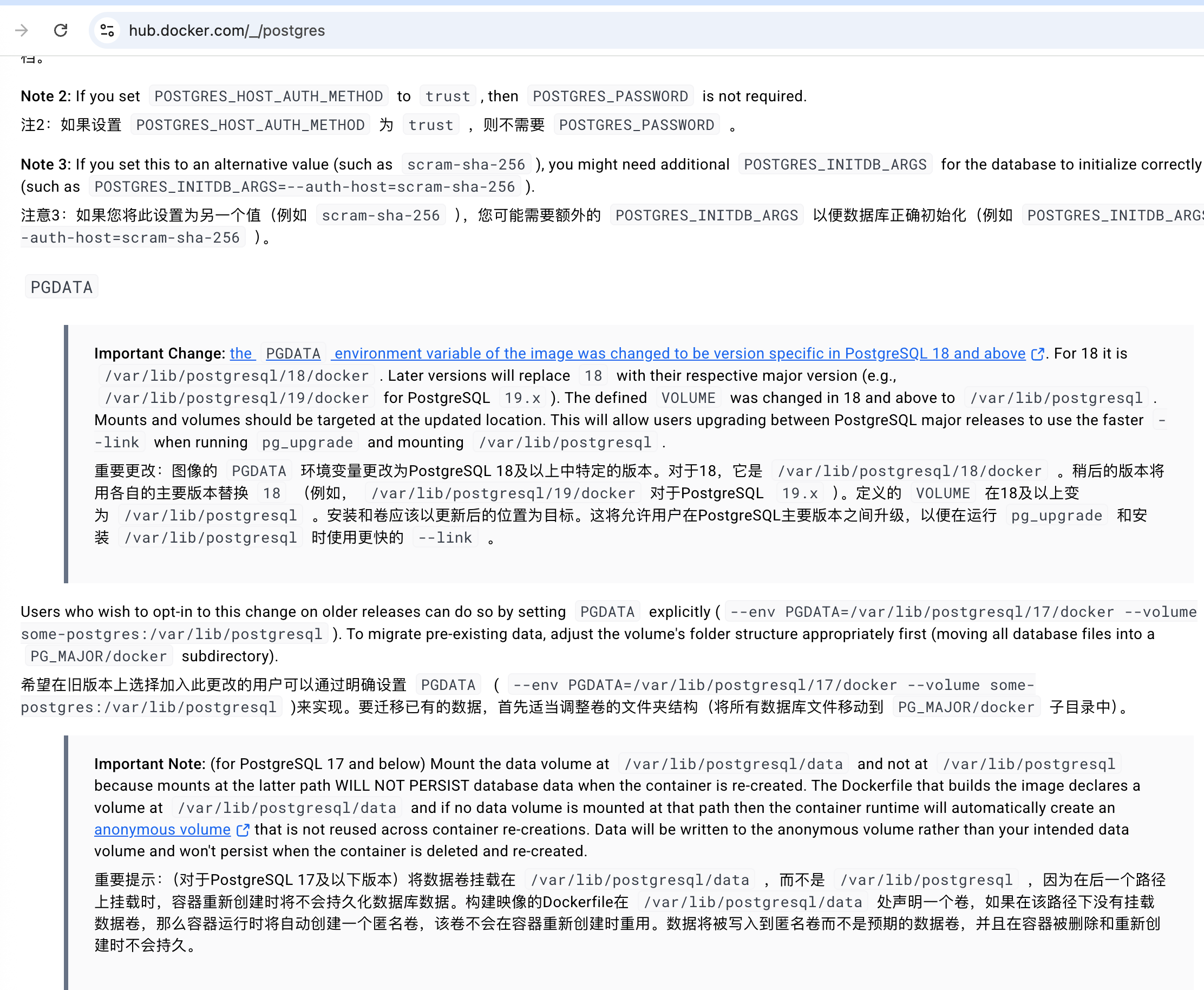This screenshot has width=1204, height=990.
Task: Click external link icon after PostgreSQL 18 link
Action: tap(1038, 354)
